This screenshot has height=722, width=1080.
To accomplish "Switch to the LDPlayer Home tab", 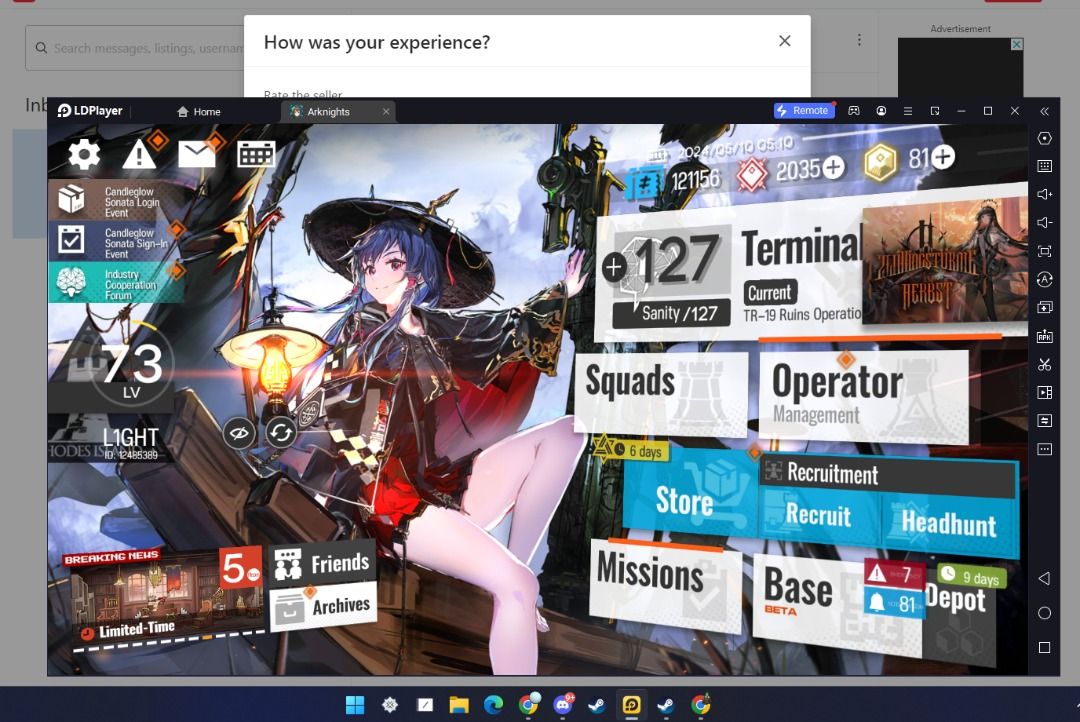I will point(199,112).
